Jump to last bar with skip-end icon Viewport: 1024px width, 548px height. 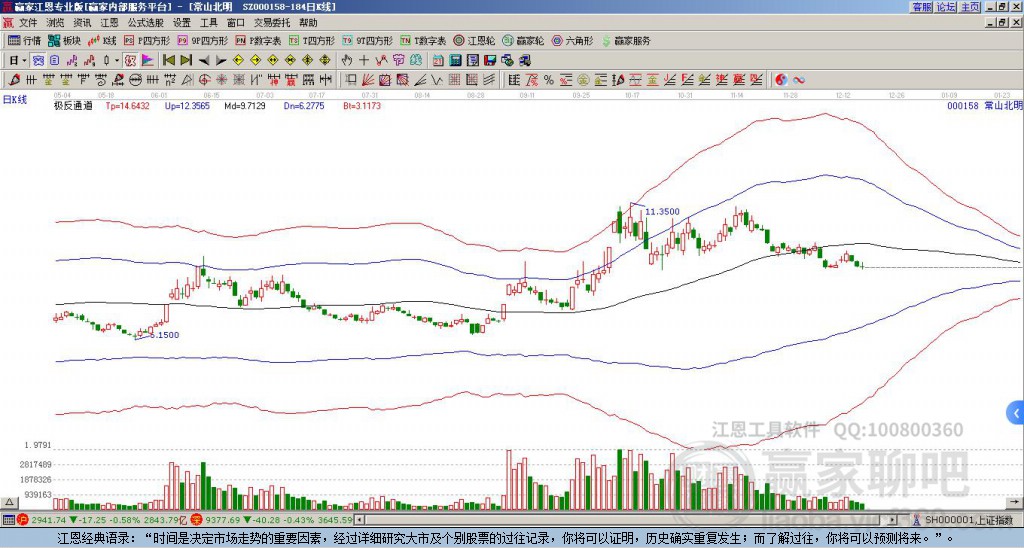point(186,61)
